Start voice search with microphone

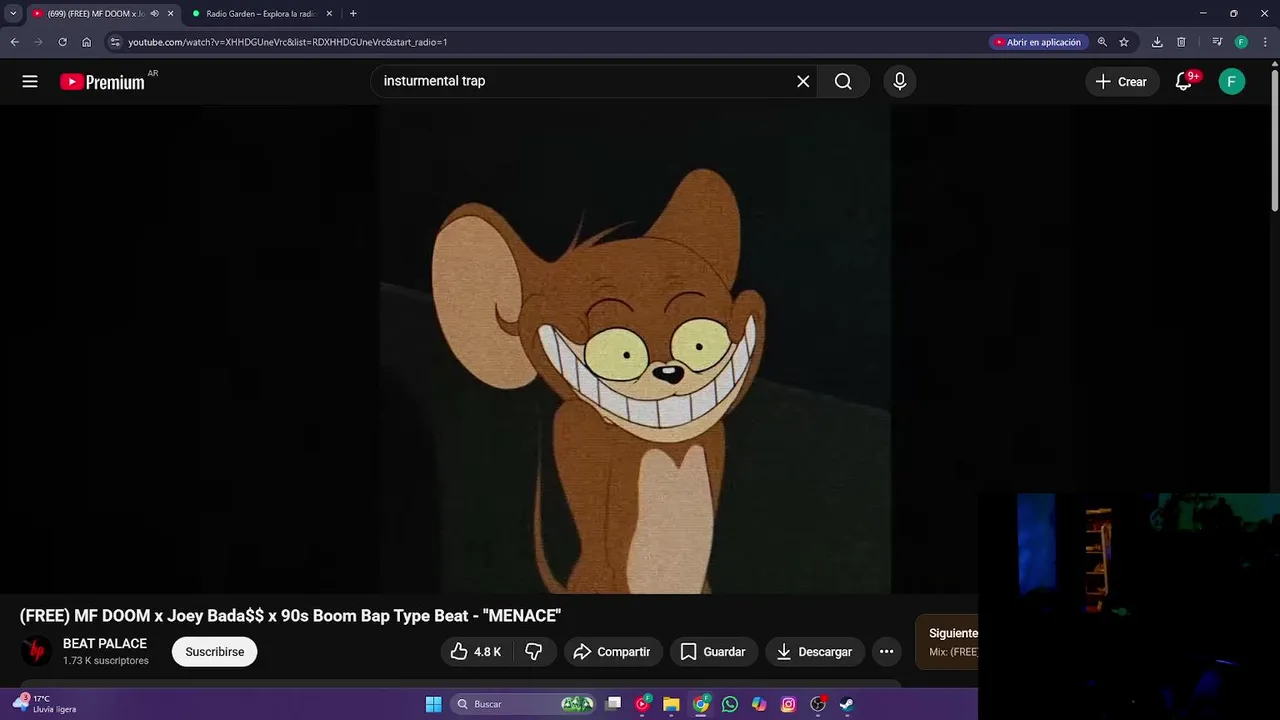[x=900, y=82]
